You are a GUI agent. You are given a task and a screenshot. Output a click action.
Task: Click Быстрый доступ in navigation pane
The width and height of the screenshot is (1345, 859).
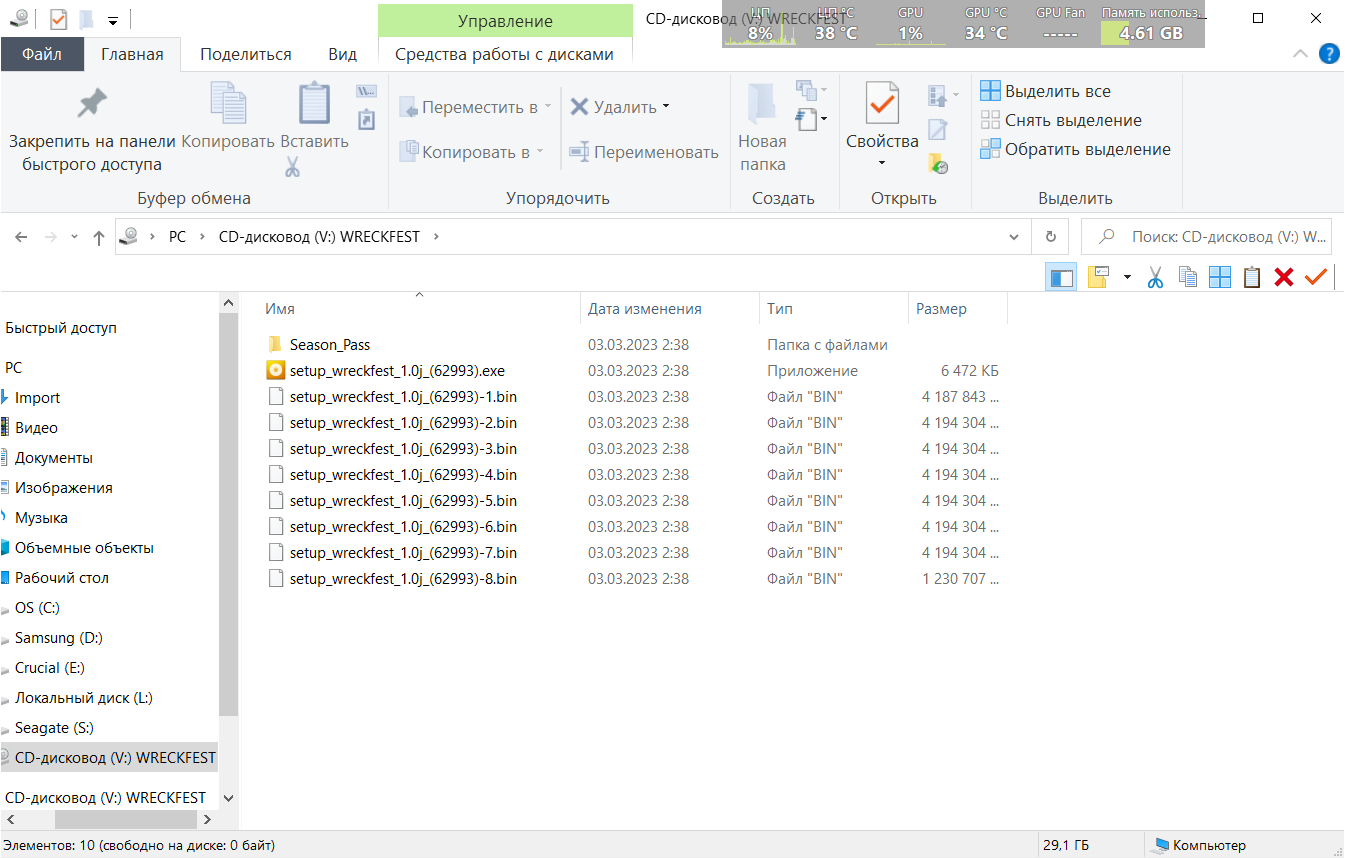(x=61, y=328)
